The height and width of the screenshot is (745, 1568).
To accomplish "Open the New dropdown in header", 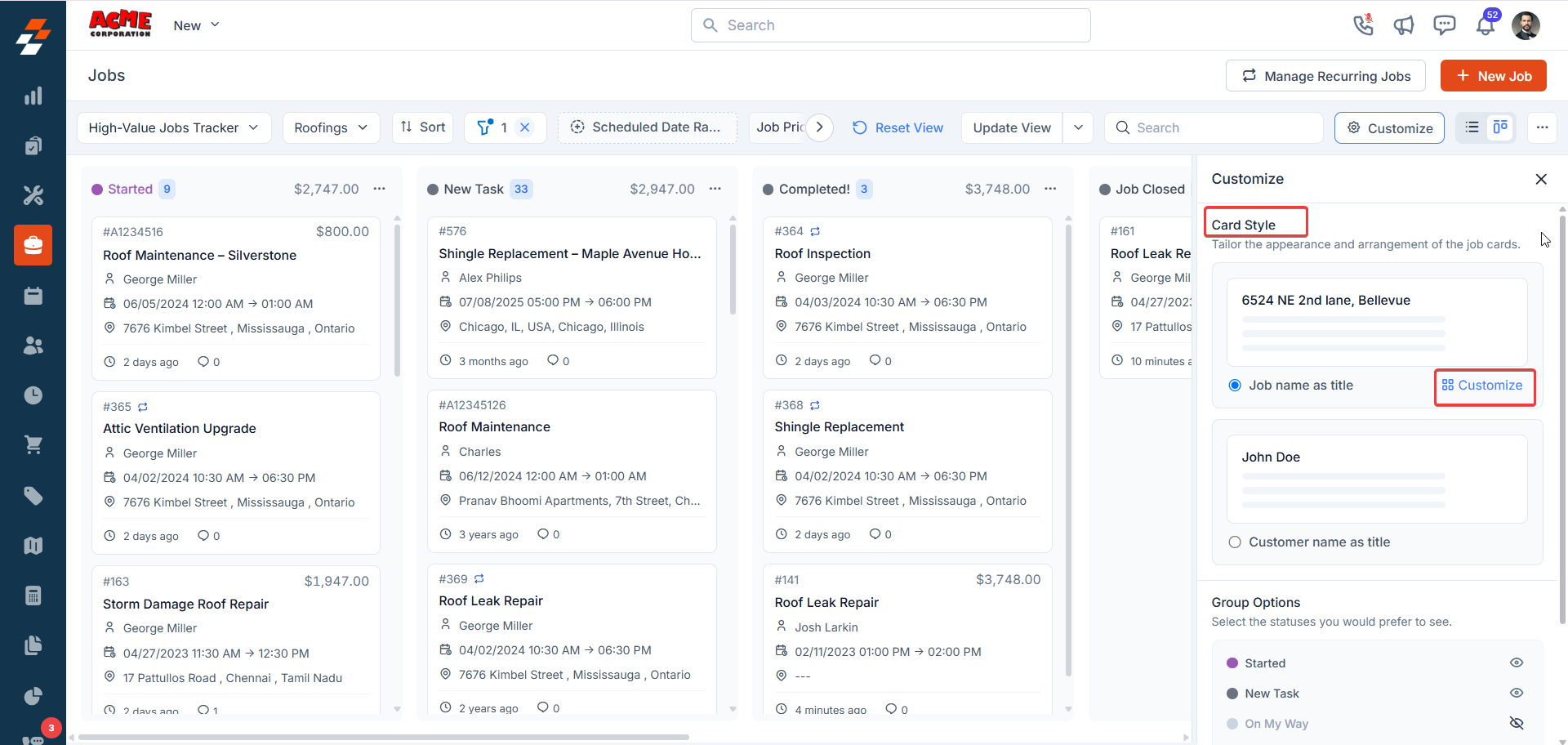I will 196,25.
